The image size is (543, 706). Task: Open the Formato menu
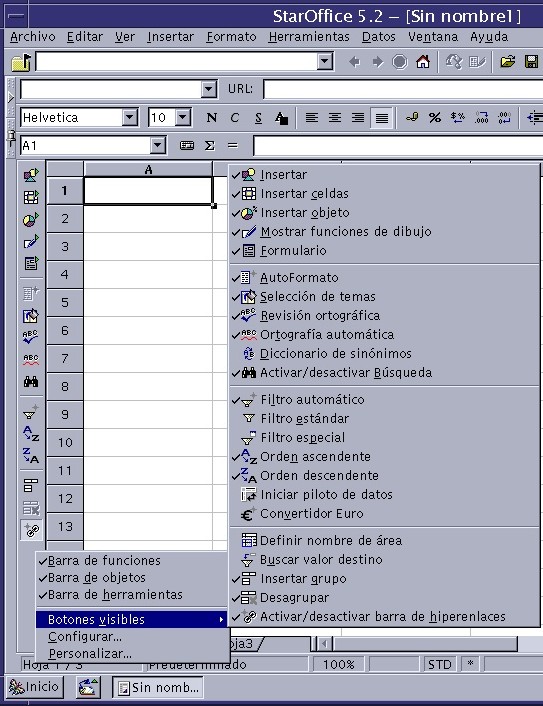pyautogui.click(x=231, y=37)
